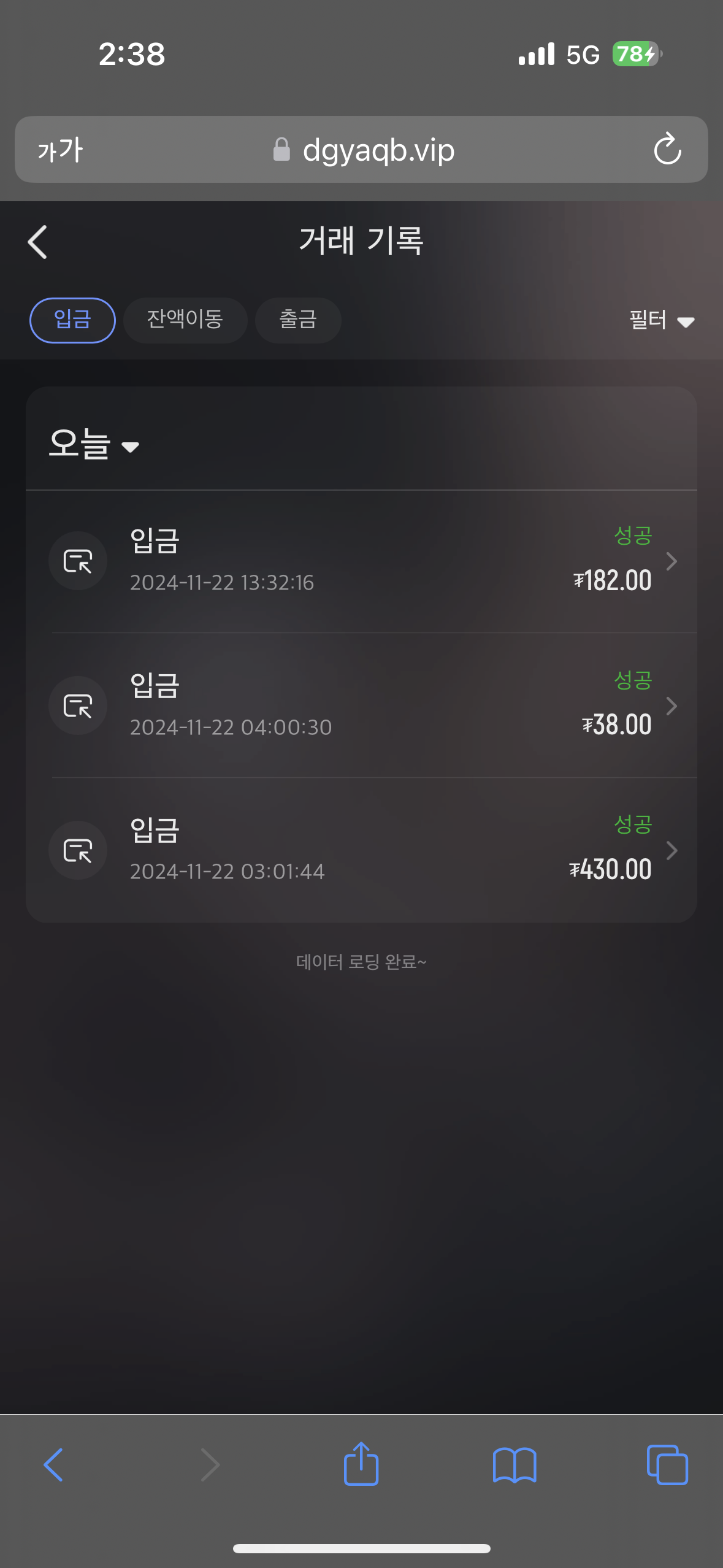Open the 필터 dropdown
The image size is (723, 1568).
point(662,320)
